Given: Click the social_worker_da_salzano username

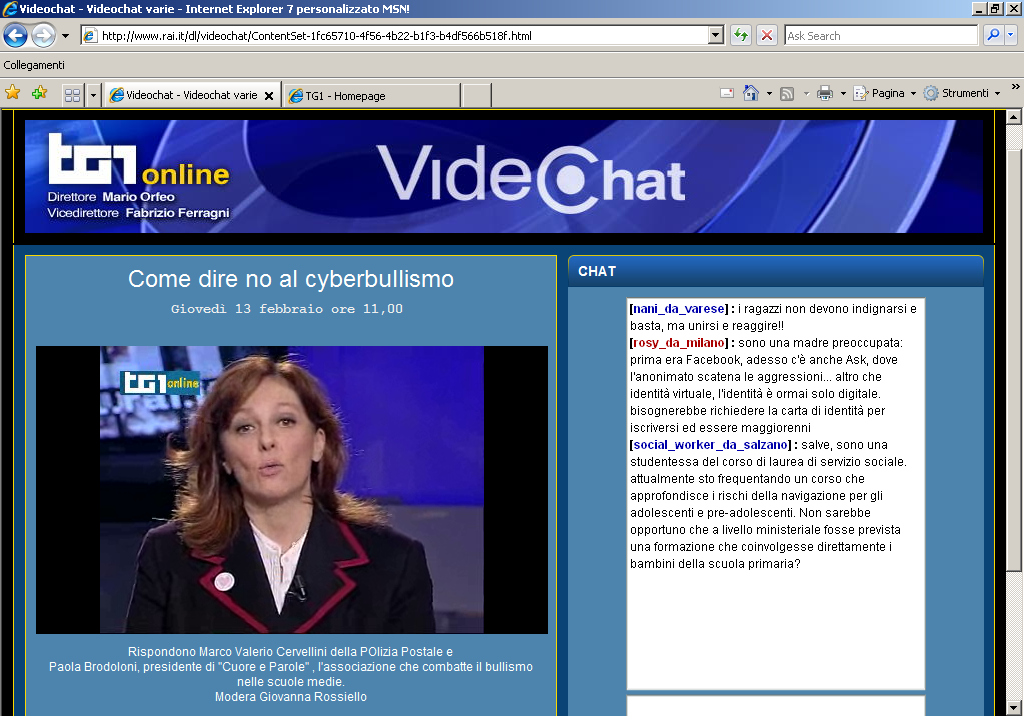Looking at the screenshot, I should coord(711,444).
